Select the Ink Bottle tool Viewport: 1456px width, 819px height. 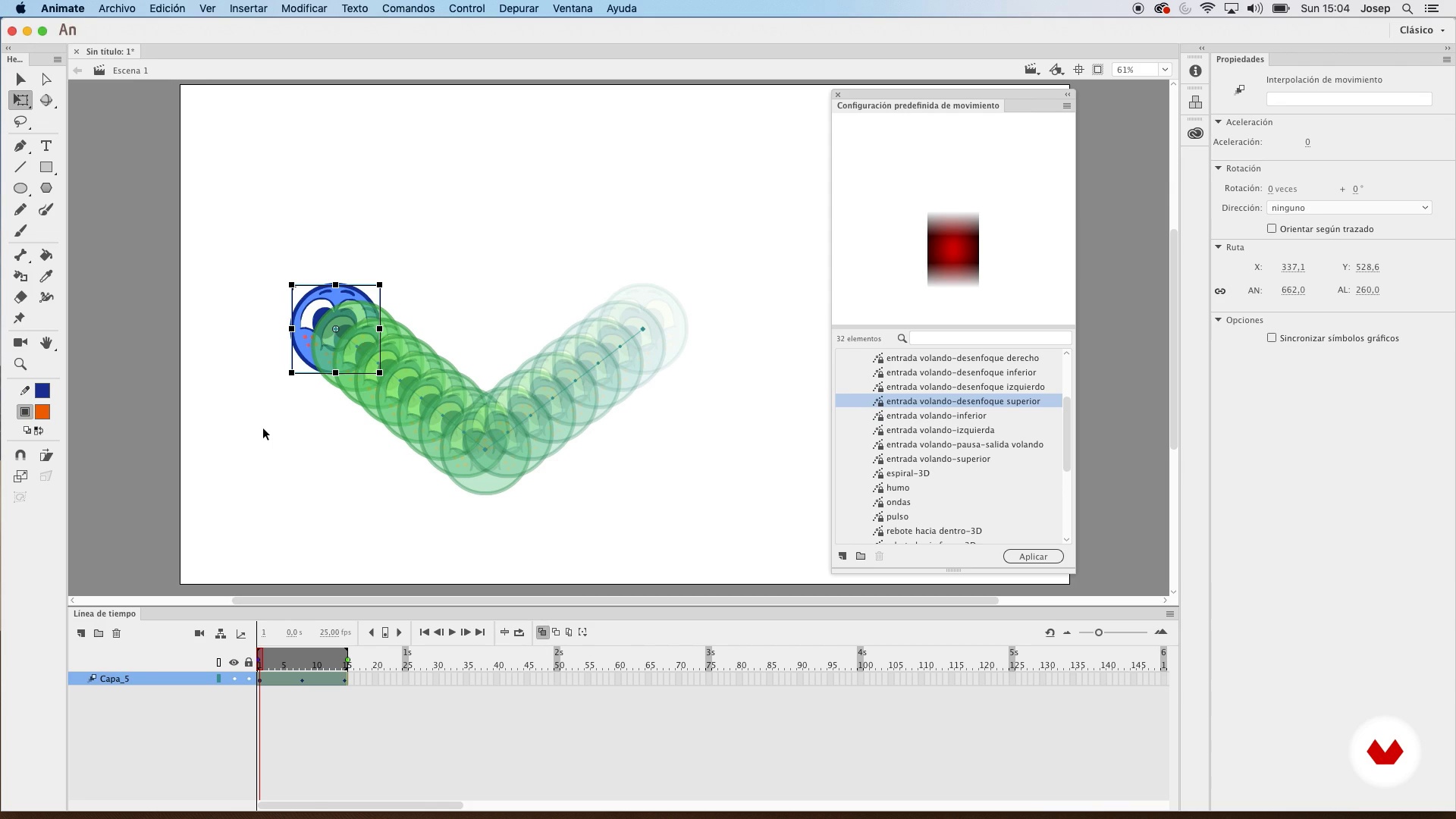click(20, 276)
